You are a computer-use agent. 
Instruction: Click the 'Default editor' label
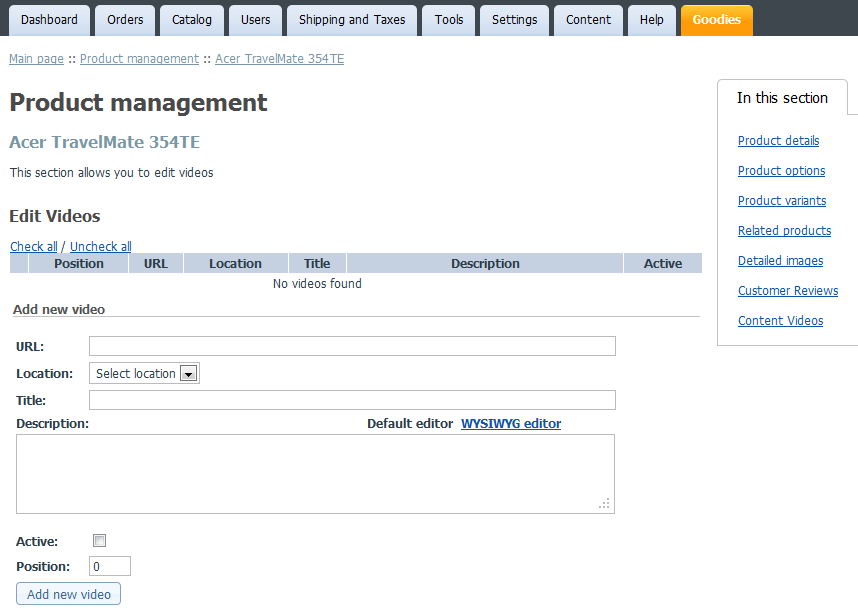(410, 424)
